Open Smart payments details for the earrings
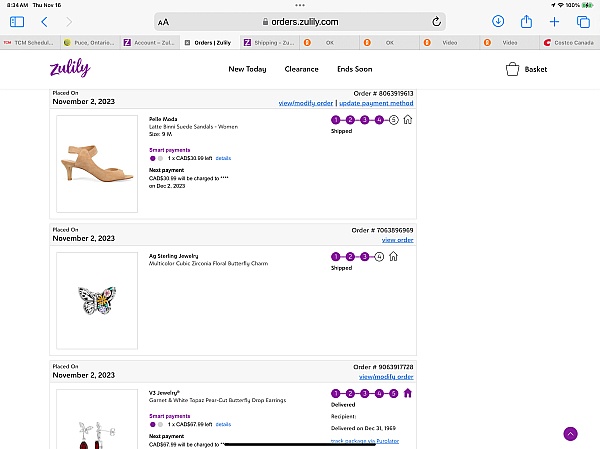 click(223, 424)
